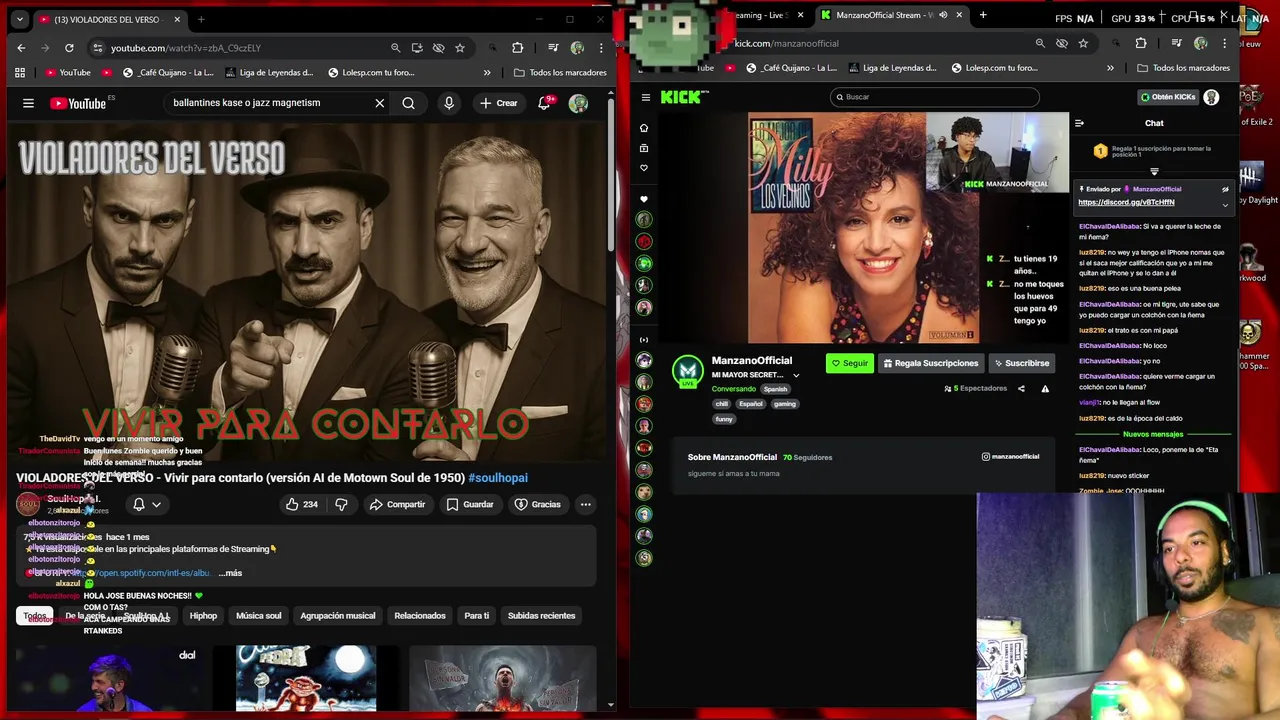Open the third suggested video thumbnail

[x=502, y=678]
